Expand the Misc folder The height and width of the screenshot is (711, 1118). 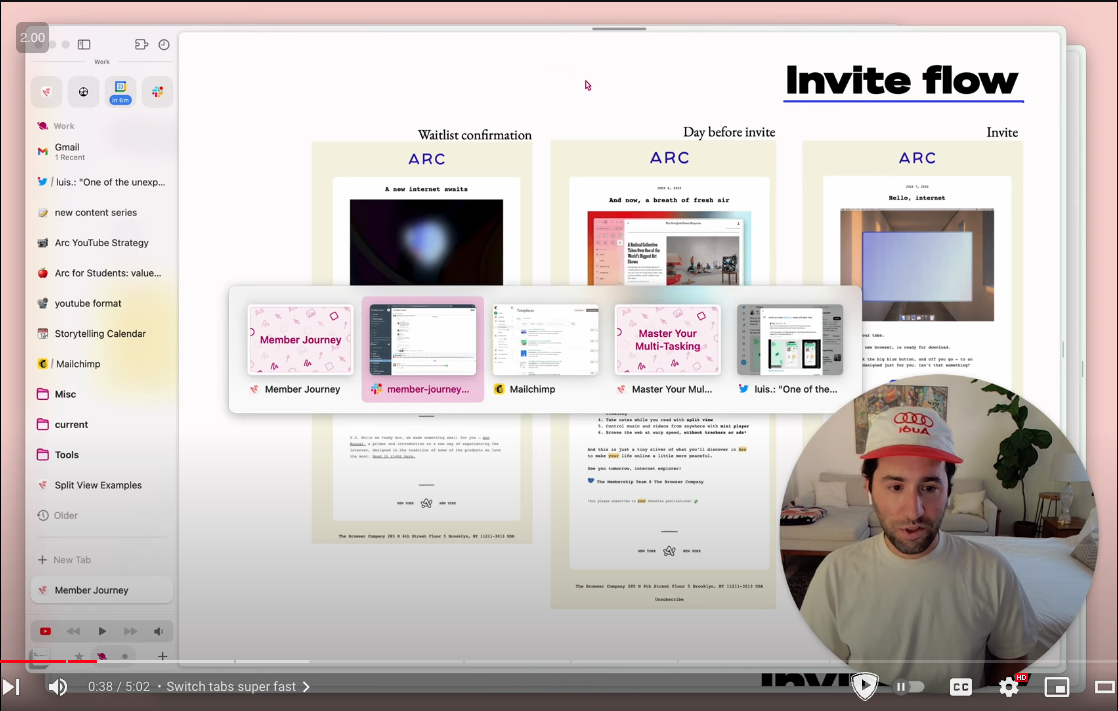click(102, 394)
